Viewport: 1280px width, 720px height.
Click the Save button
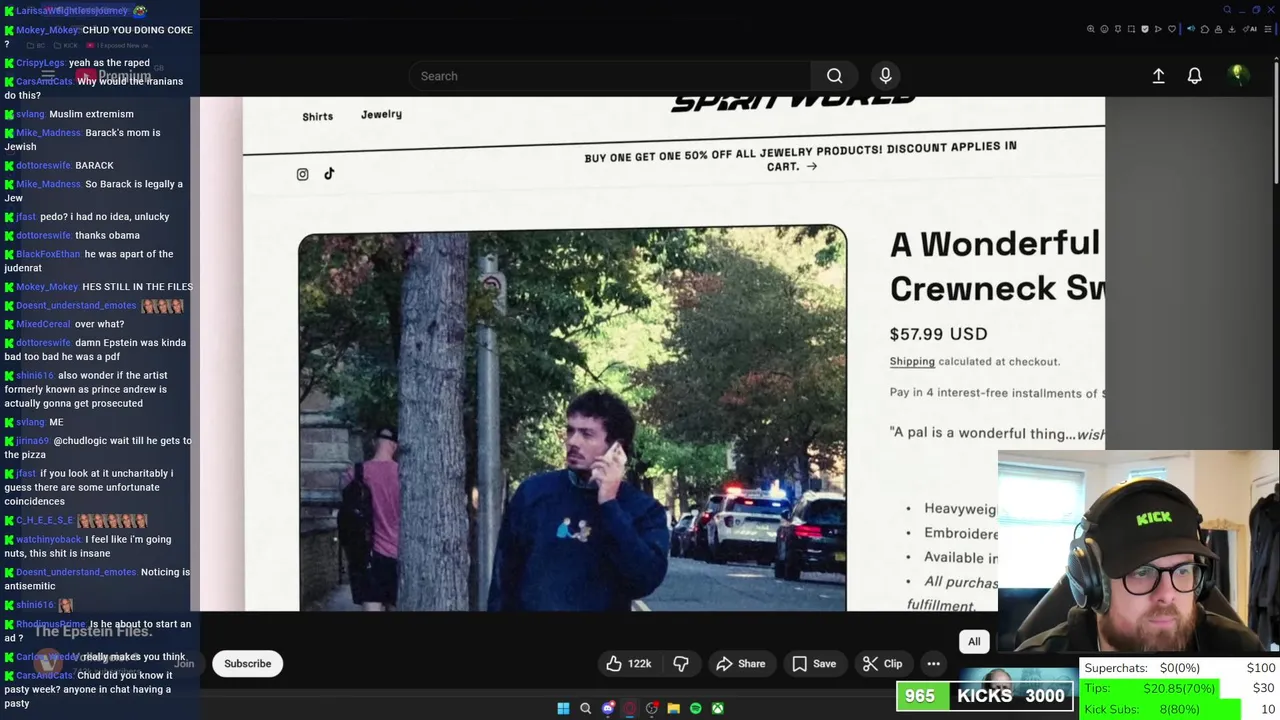814,664
